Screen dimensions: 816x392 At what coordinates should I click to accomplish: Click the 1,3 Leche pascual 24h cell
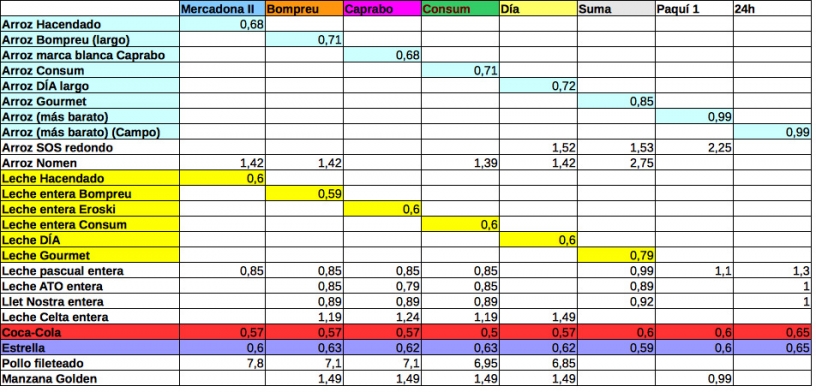[x=772, y=271]
